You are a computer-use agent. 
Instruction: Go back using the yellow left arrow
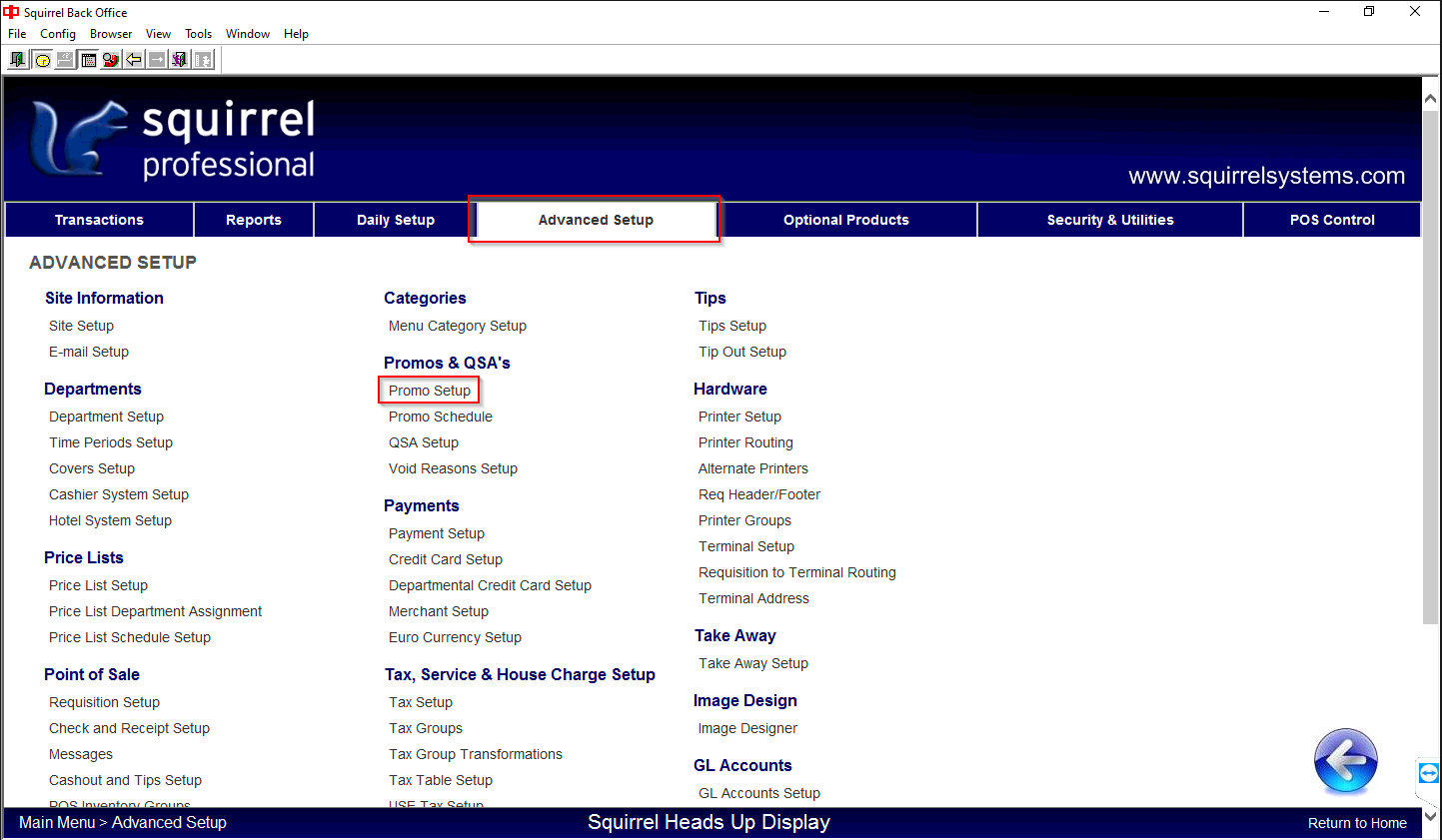click(134, 60)
